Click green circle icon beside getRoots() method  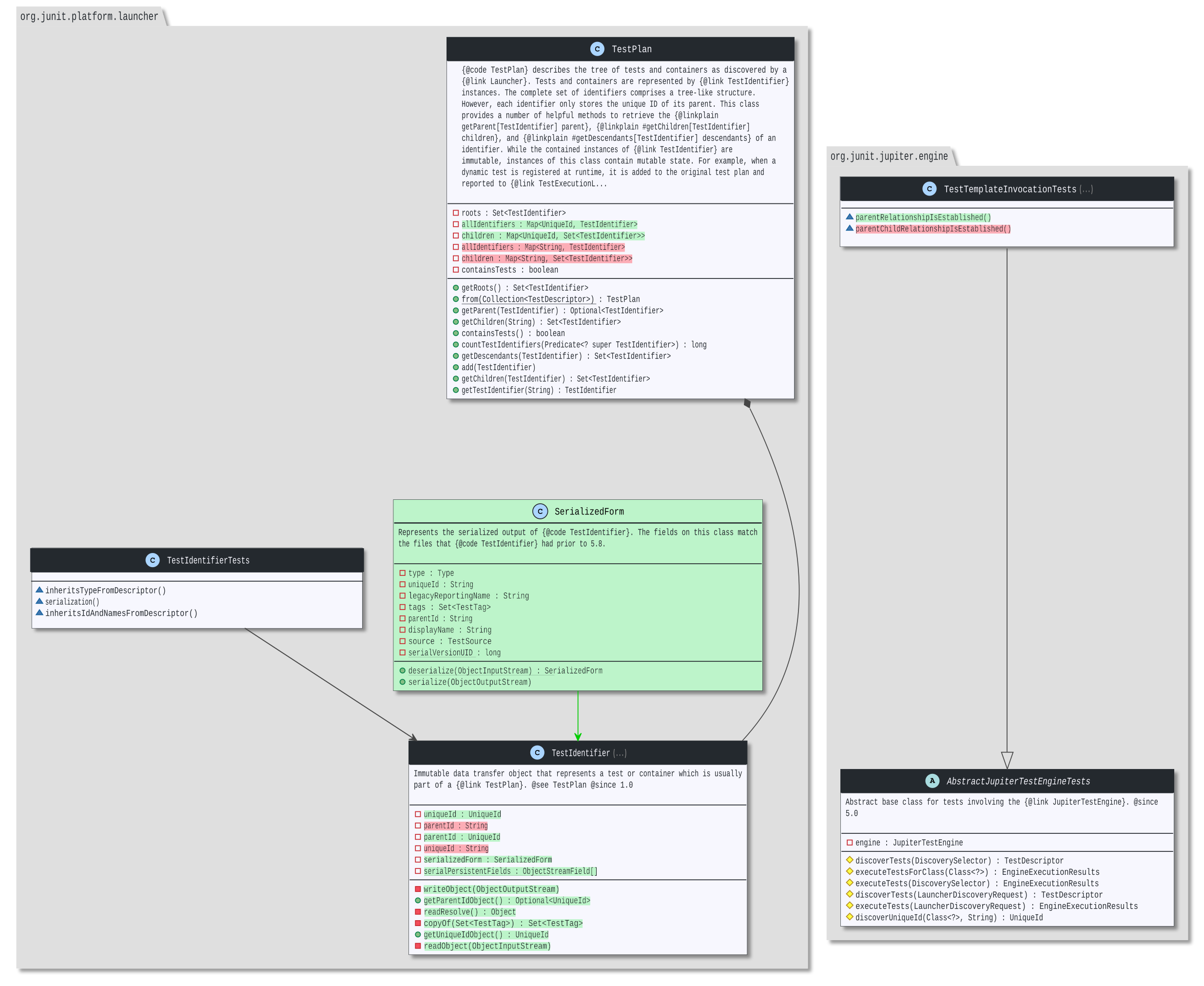(x=456, y=288)
